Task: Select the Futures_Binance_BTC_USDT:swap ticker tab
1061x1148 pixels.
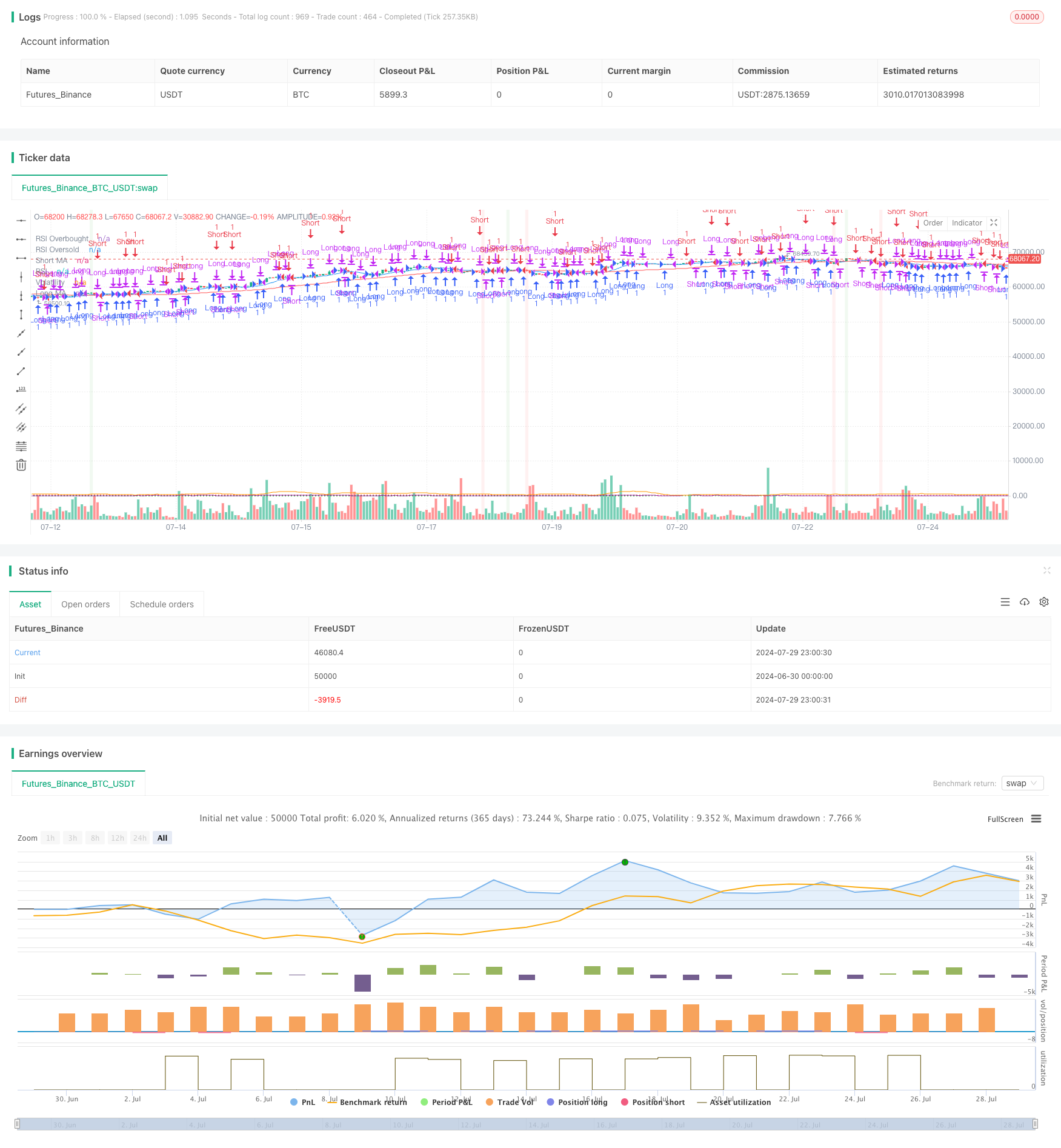Action: tap(90, 188)
